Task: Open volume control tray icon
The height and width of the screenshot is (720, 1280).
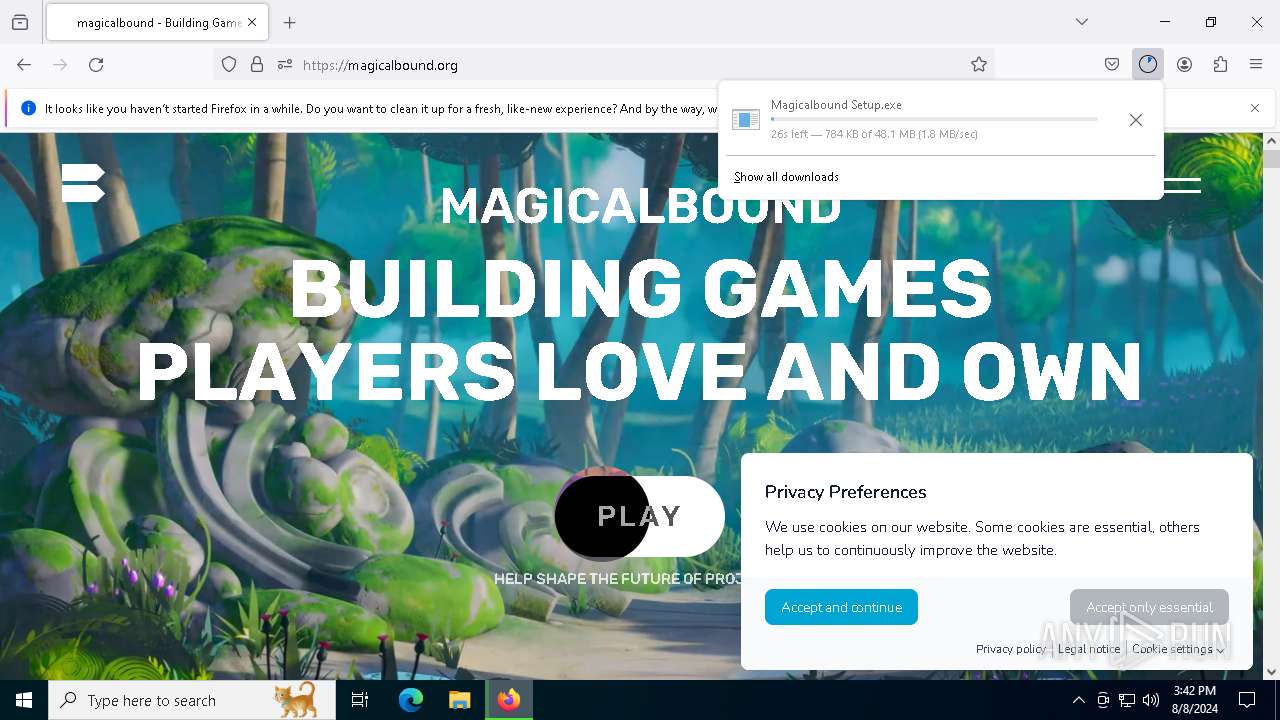Action: pyautogui.click(x=1151, y=700)
